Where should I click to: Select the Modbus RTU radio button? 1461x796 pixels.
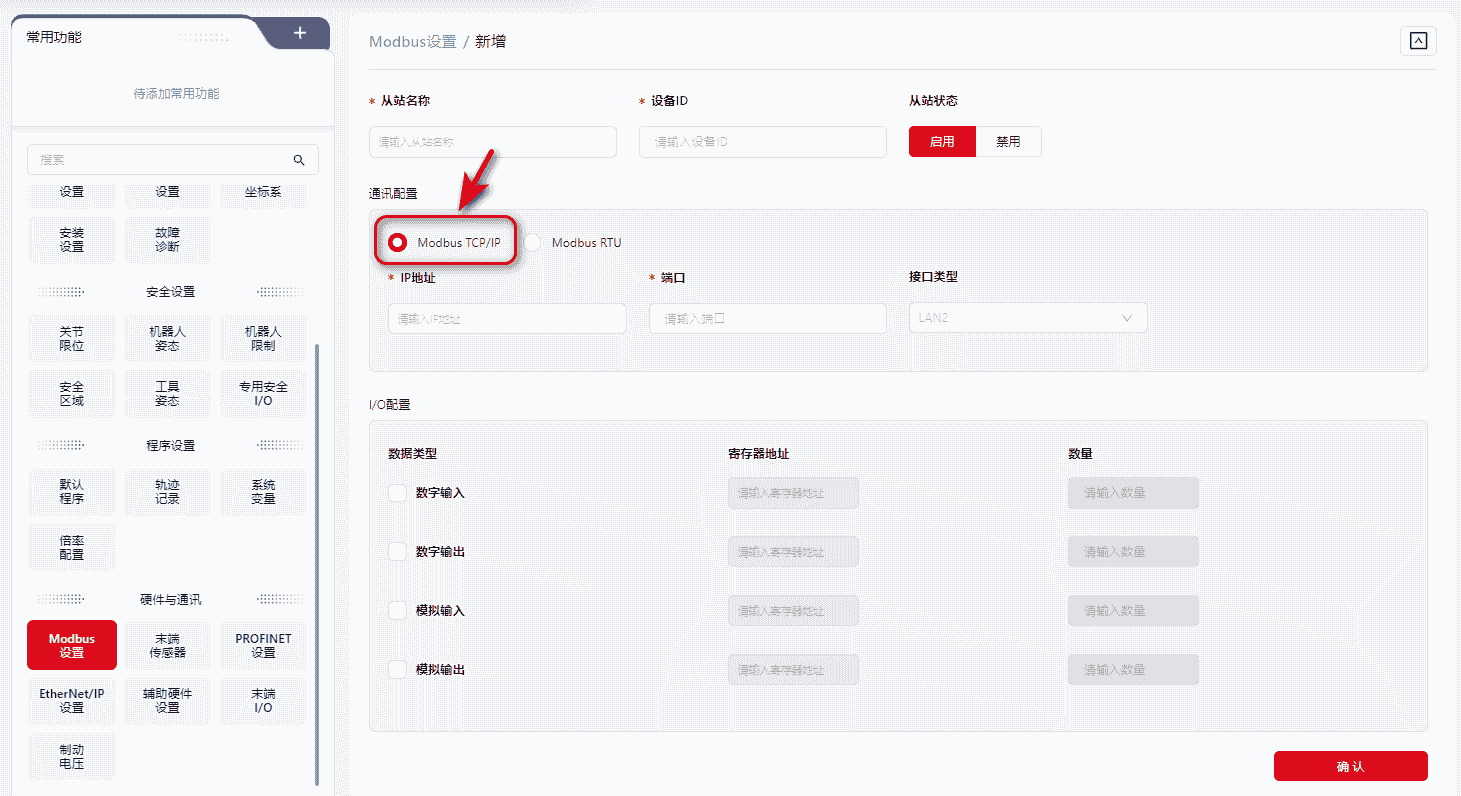(x=533, y=243)
